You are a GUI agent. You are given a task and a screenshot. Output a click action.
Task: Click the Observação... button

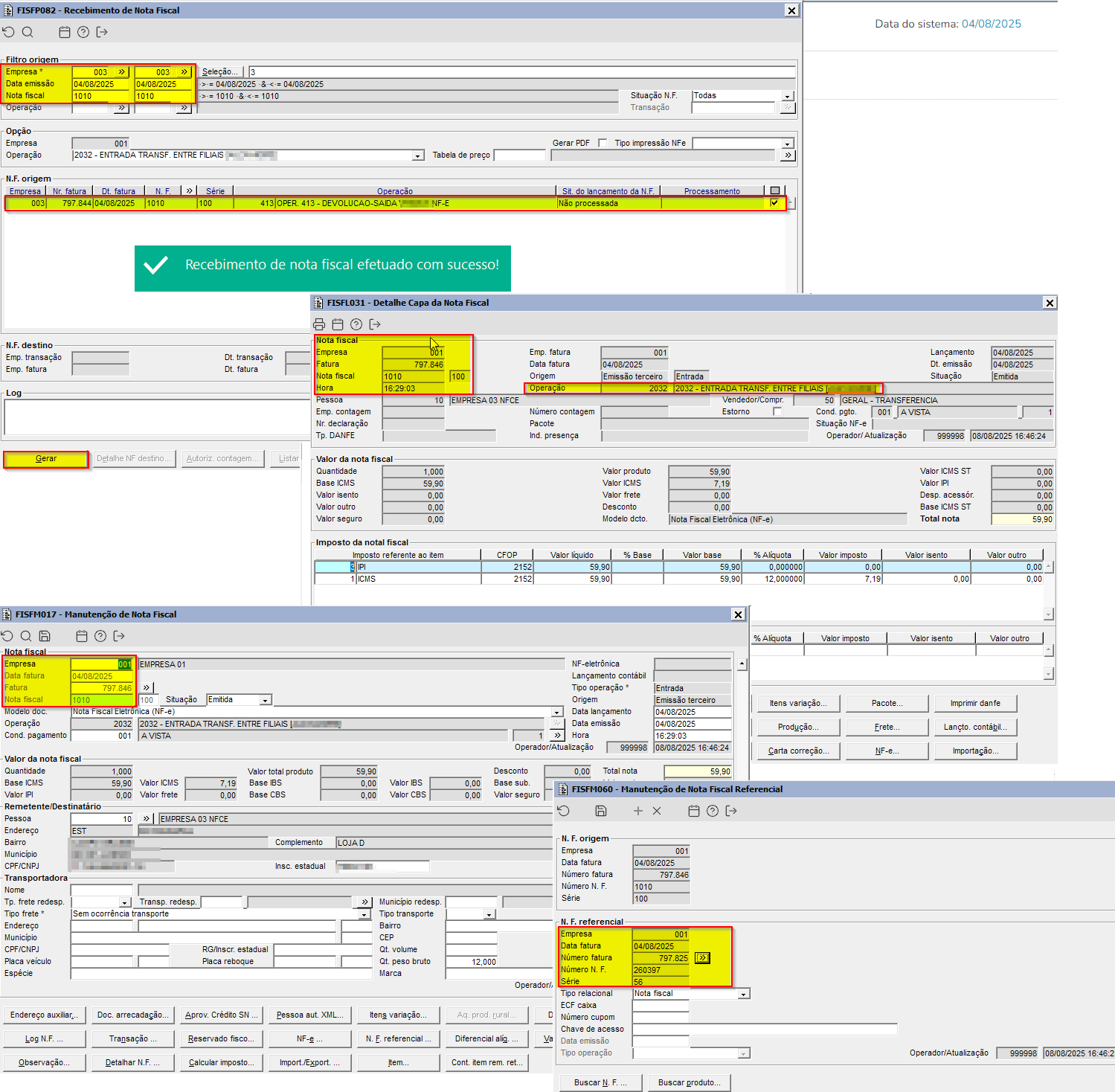[45, 1063]
